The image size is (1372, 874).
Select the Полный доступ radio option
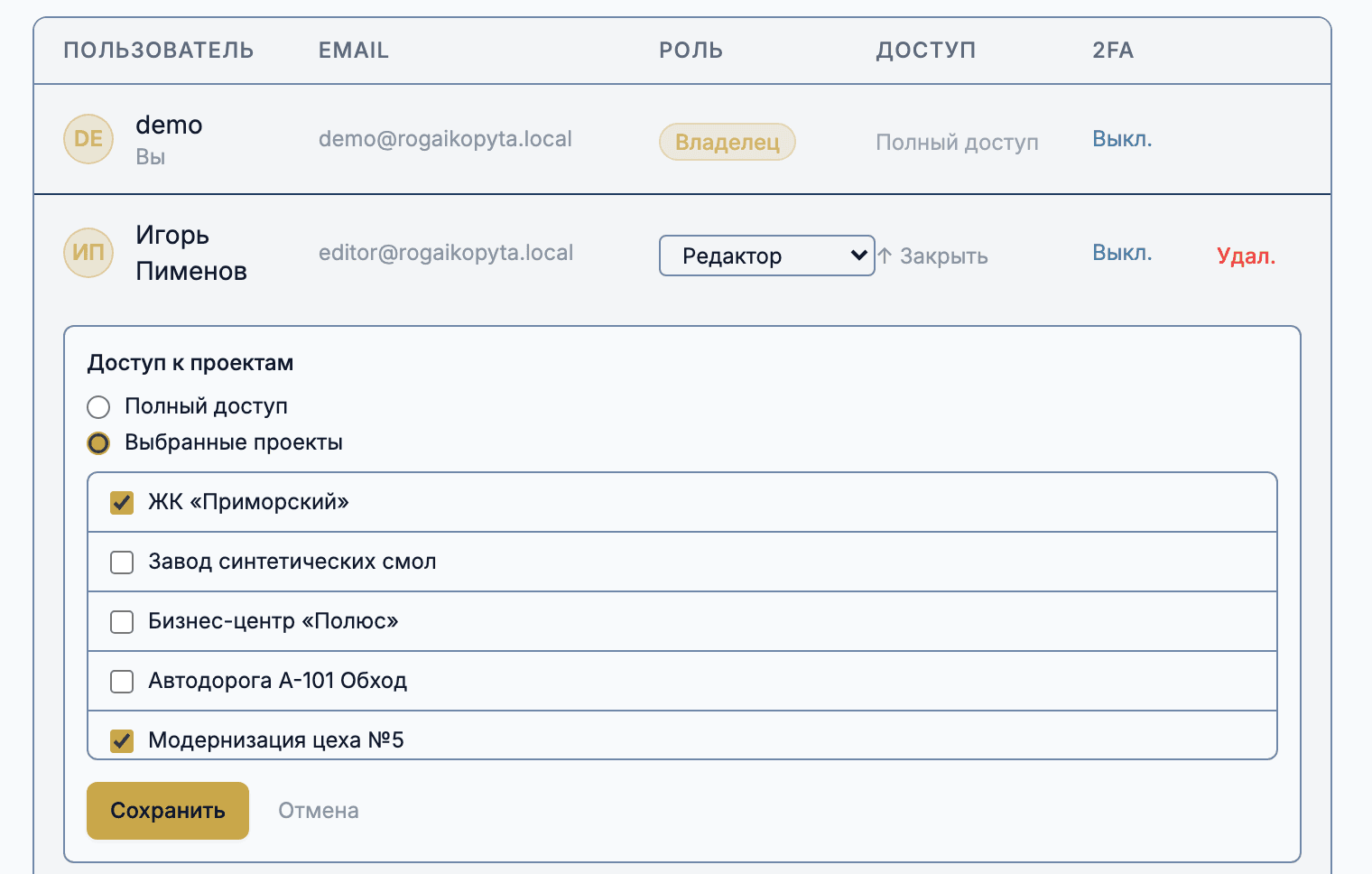(98, 407)
